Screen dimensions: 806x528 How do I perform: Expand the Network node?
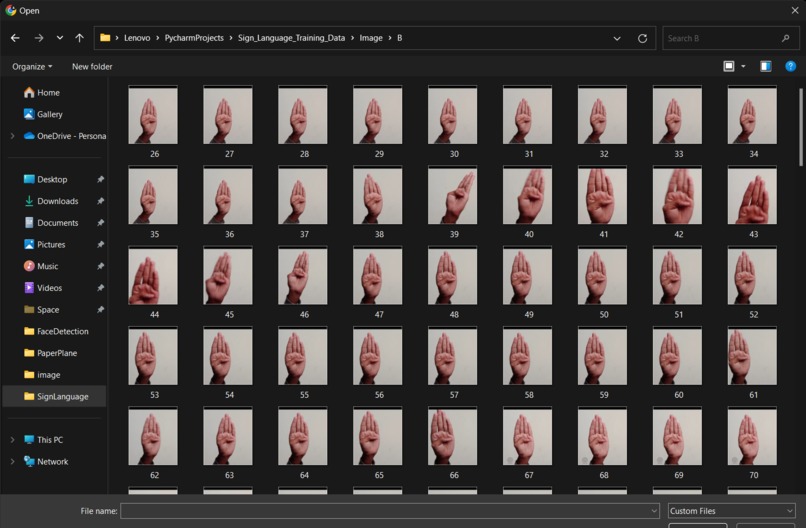click(x=12, y=461)
